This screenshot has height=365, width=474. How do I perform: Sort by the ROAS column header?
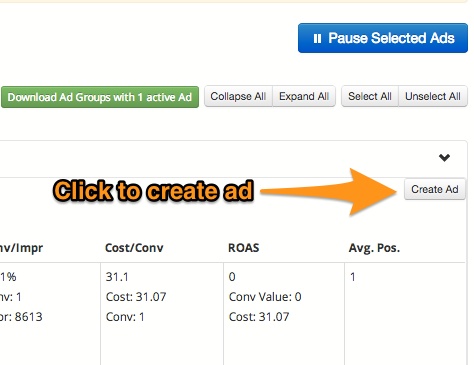tap(244, 248)
